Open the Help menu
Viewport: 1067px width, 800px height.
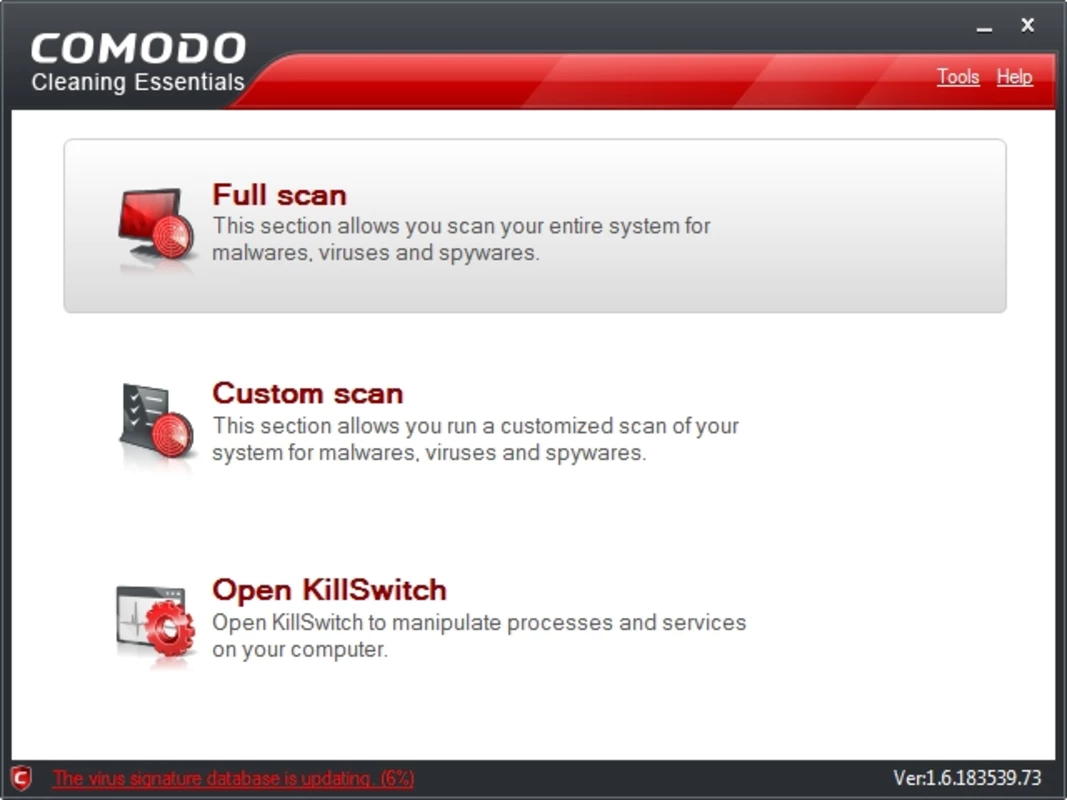(1014, 77)
